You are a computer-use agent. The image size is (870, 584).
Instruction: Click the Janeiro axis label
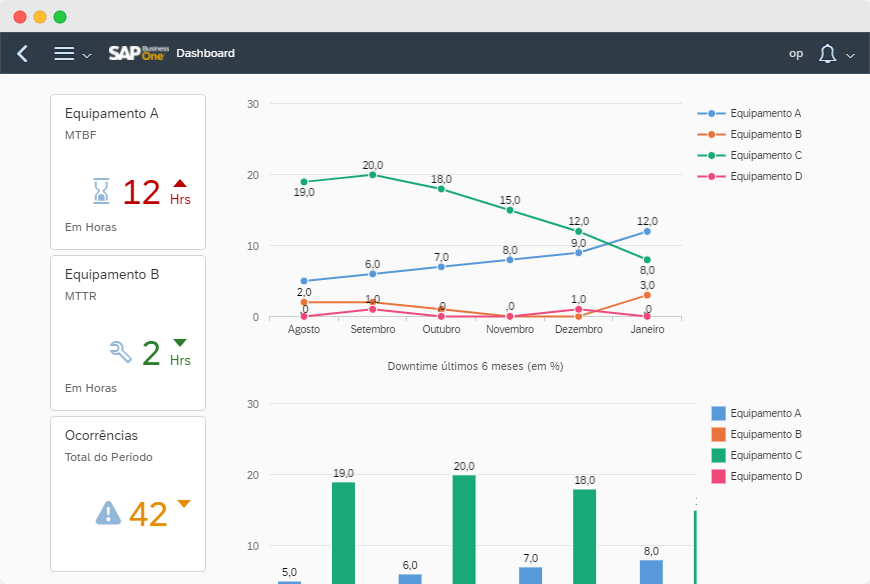(648, 329)
